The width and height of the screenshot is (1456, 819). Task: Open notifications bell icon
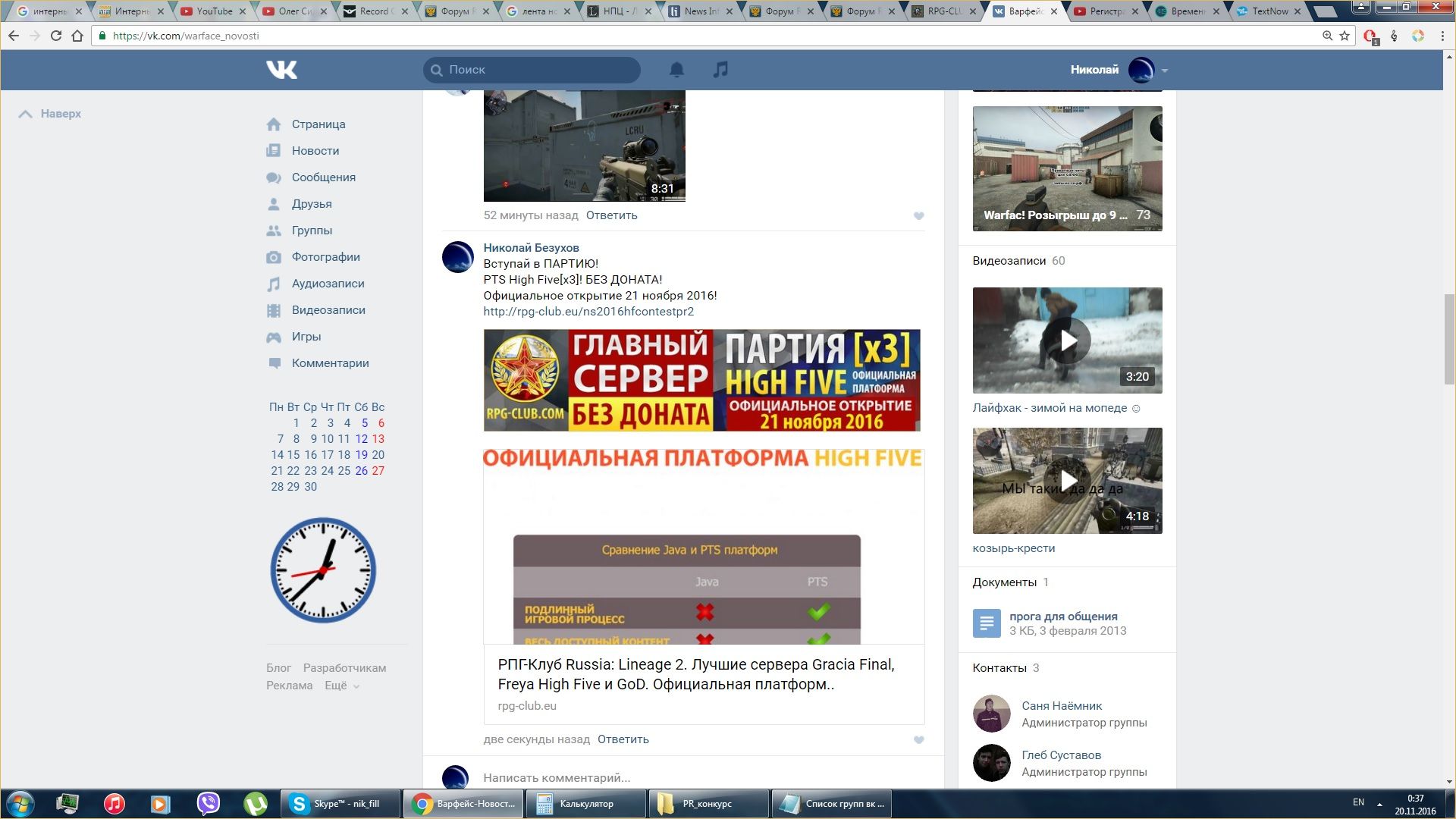(676, 70)
